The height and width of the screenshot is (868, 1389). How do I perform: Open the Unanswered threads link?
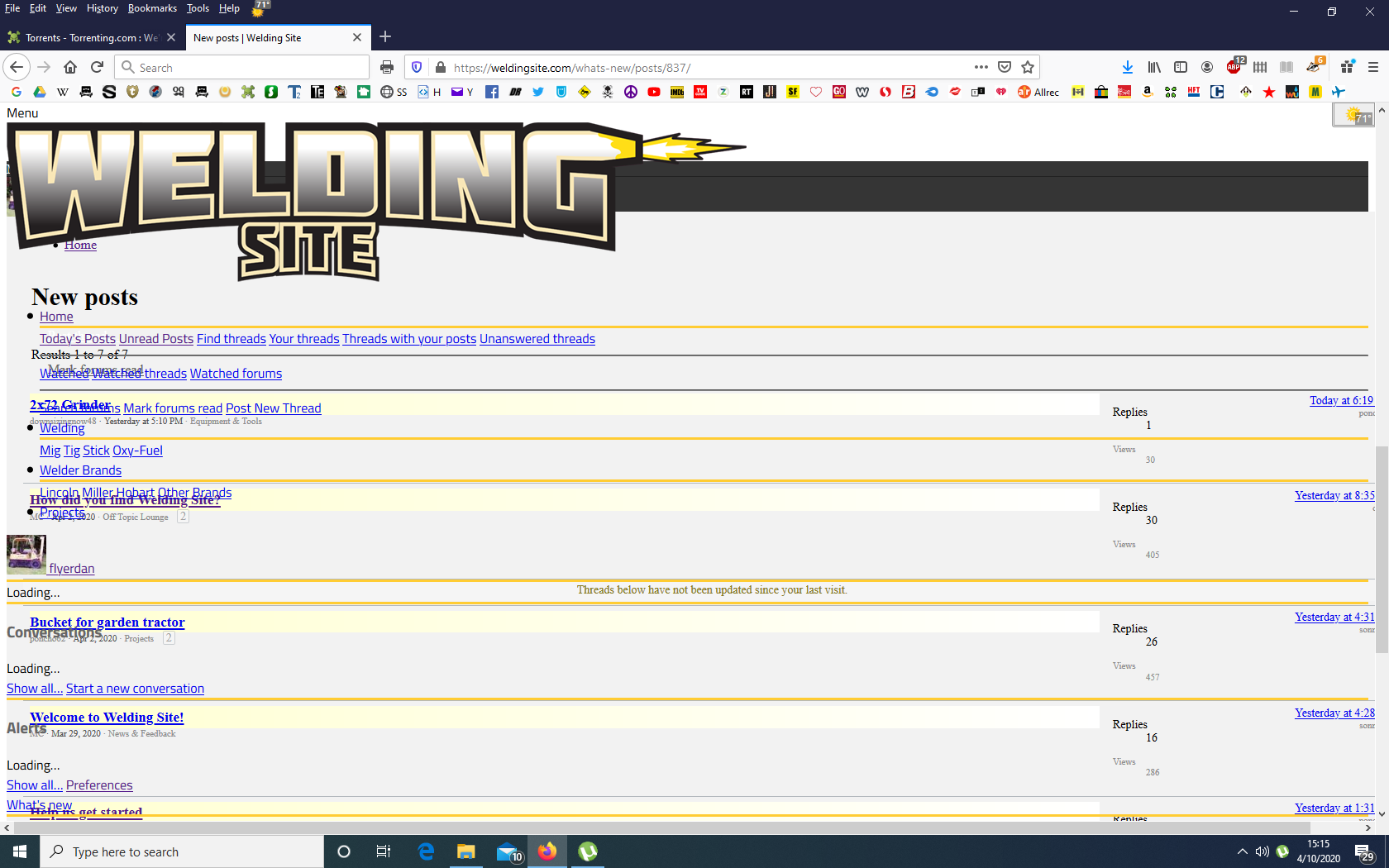coord(537,339)
